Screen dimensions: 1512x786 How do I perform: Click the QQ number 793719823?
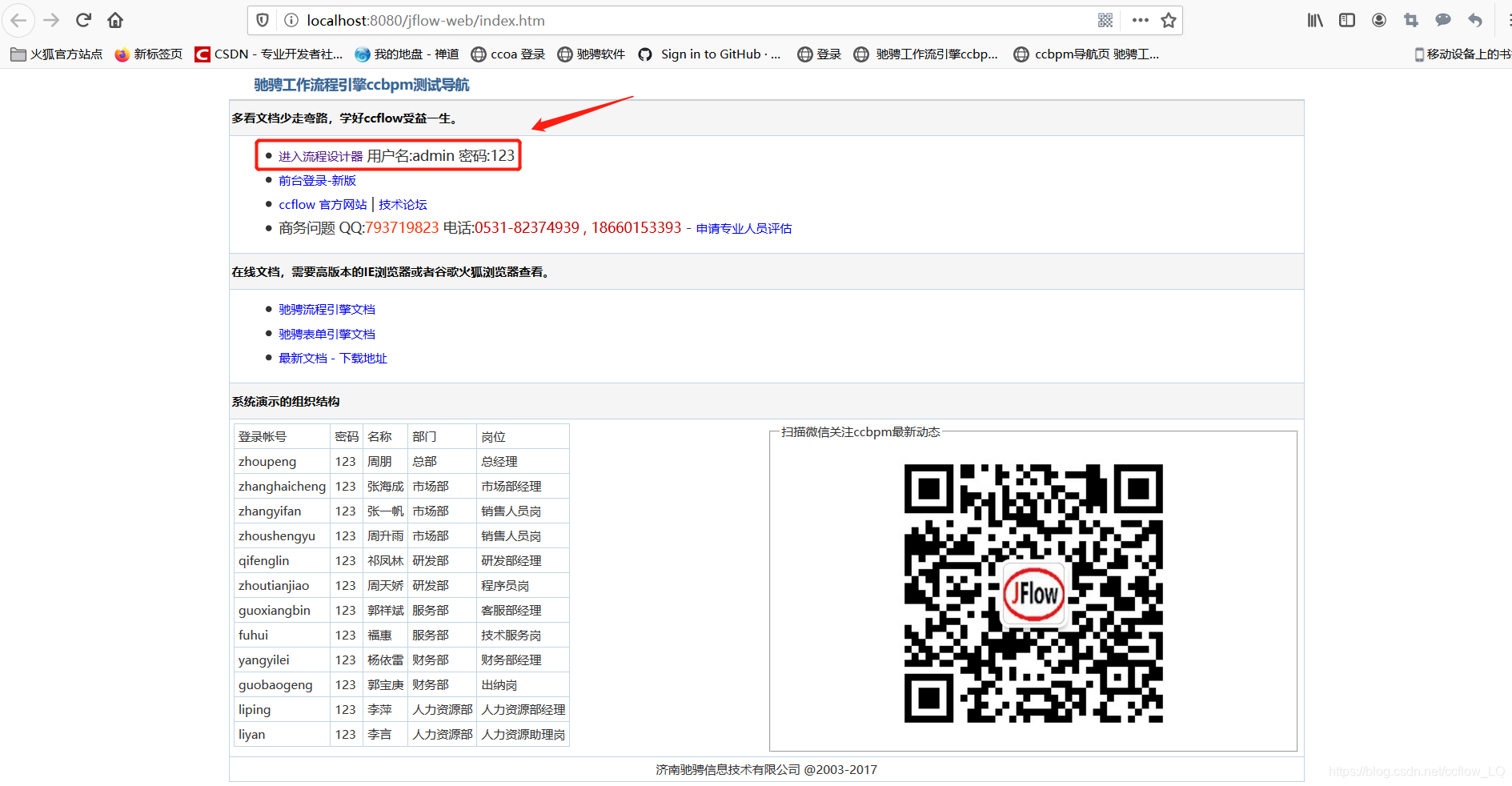point(402,228)
